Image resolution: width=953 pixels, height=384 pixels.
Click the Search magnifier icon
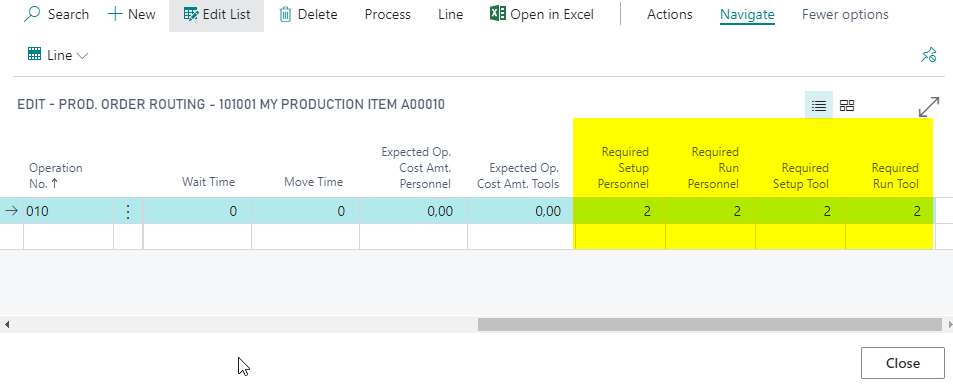pos(32,14)
